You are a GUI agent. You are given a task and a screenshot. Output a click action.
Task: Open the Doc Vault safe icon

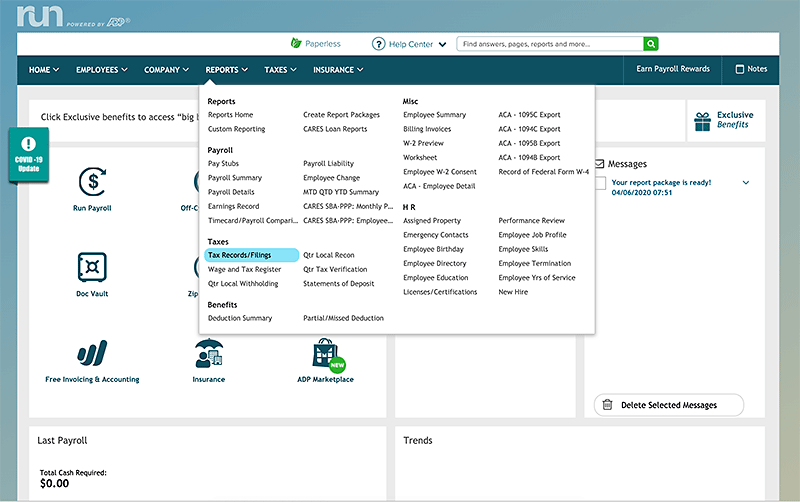point(92,267)
